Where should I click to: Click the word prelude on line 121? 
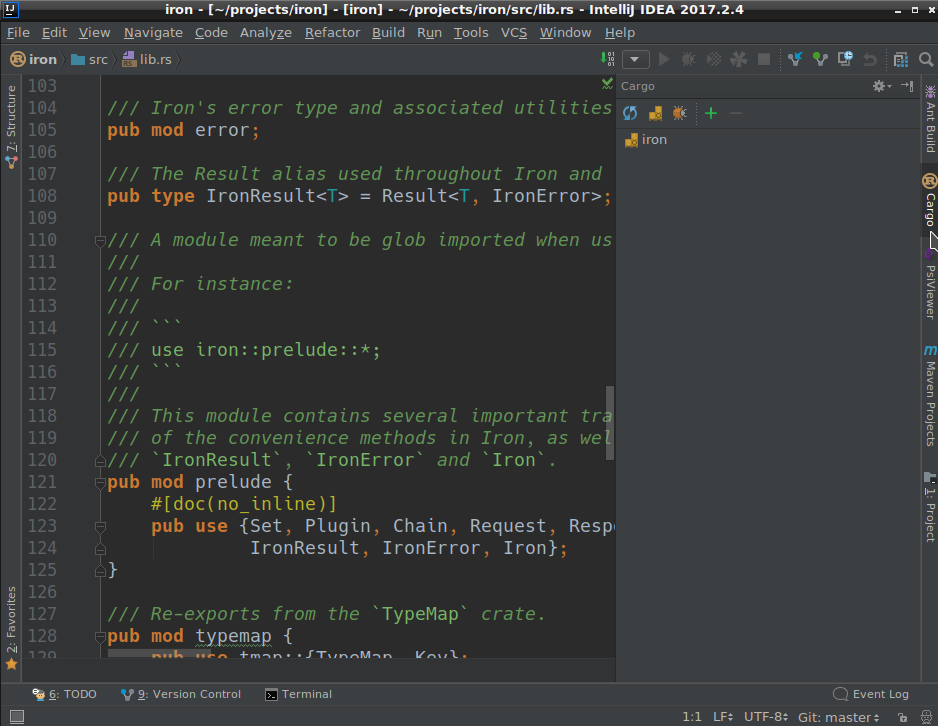coord(233,482)
